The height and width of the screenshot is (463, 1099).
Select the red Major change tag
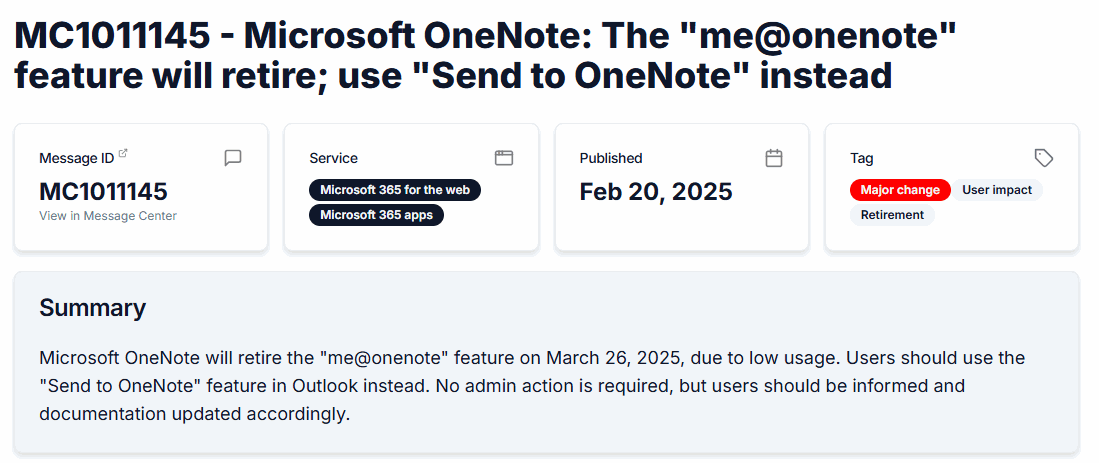(x=900, y=190)
